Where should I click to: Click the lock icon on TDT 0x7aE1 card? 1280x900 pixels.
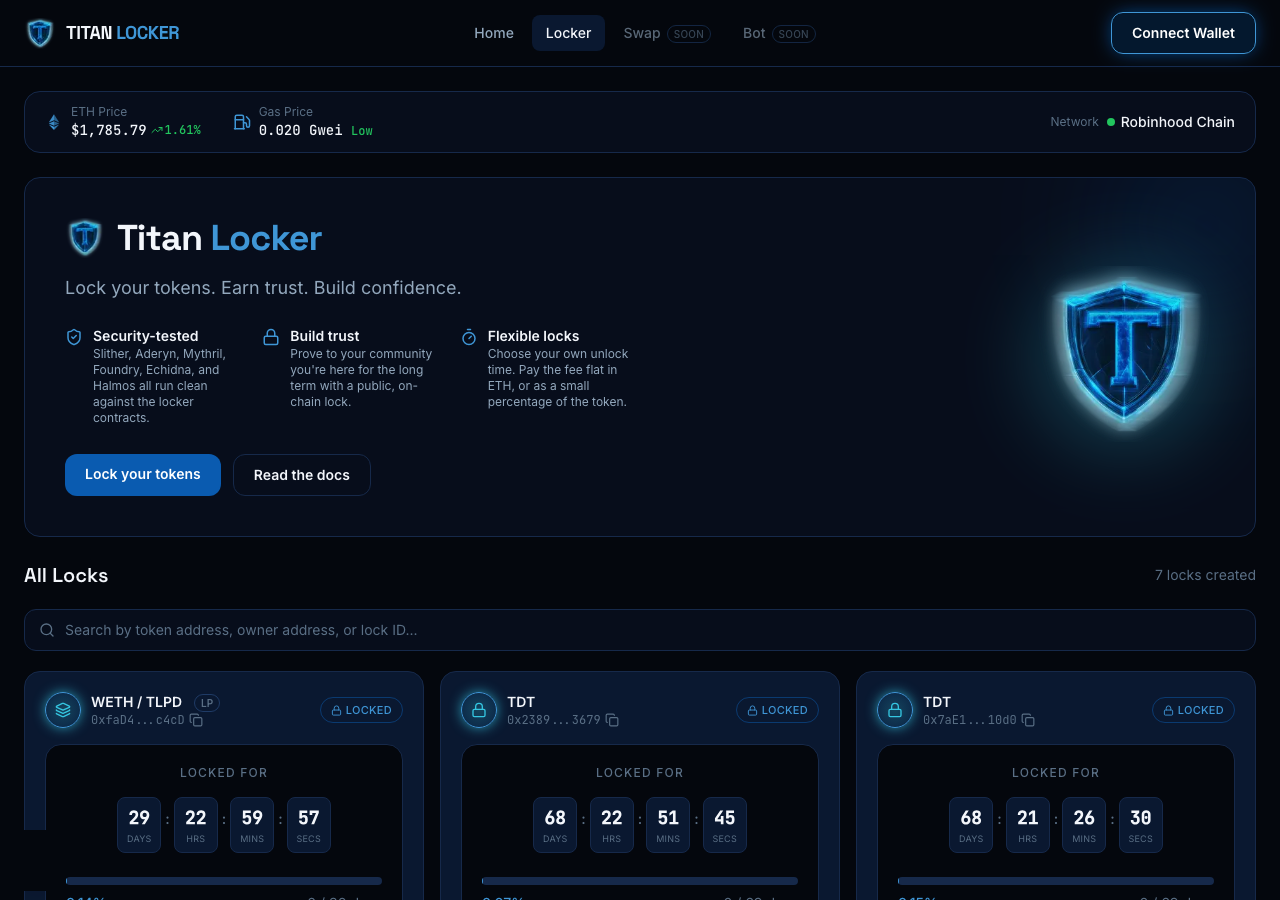(x=895, y=710)
